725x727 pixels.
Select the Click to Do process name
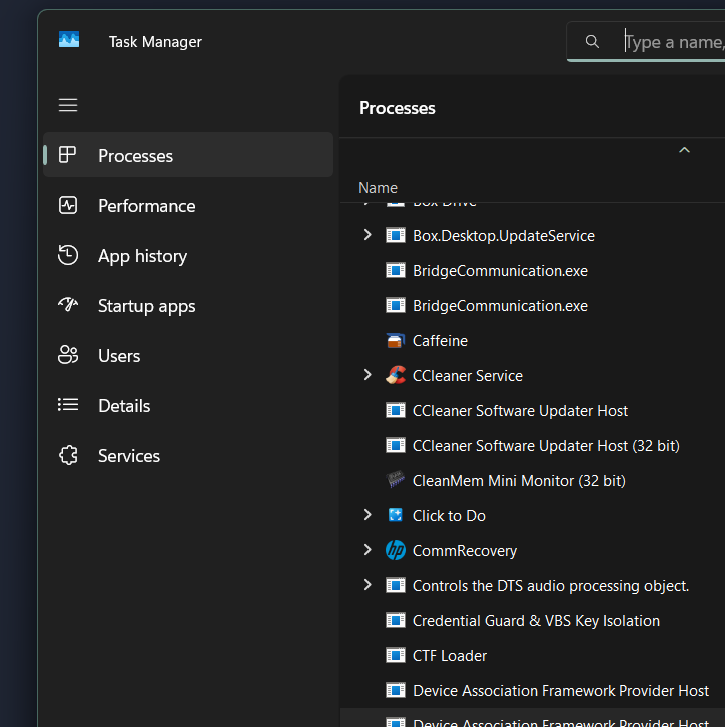pos(449,516)
